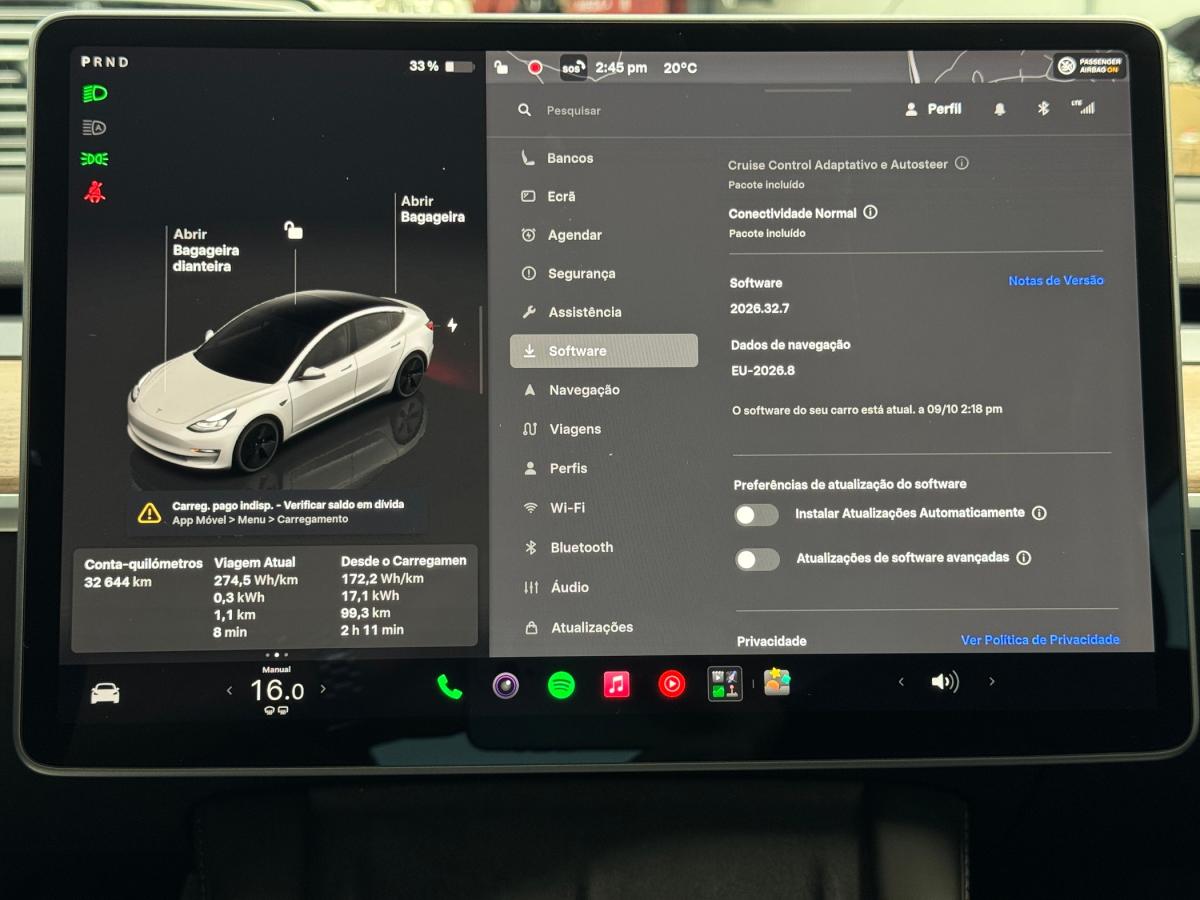1200x900 pixels.
Task: Open Notas de Versão link
Action: tap(1056, 281)
